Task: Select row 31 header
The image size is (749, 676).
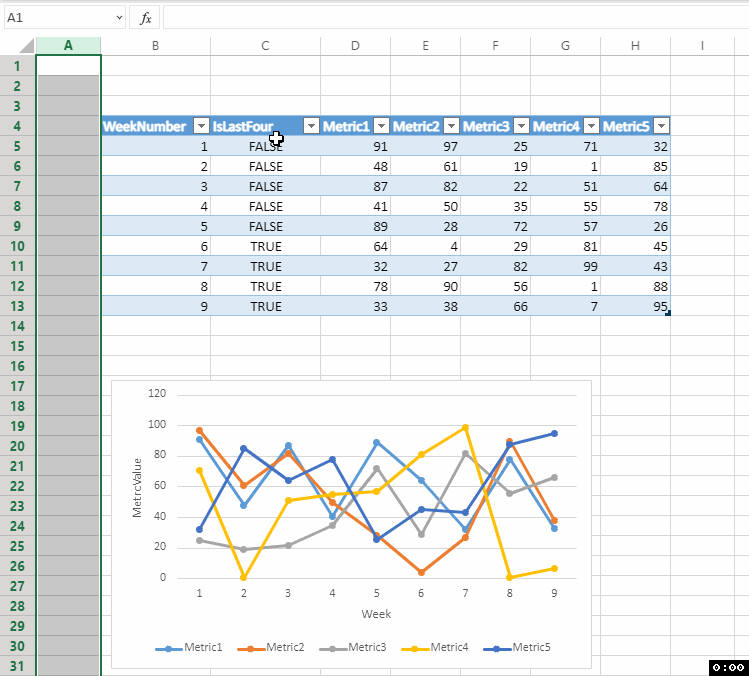Action: click(x=18, y=666)
